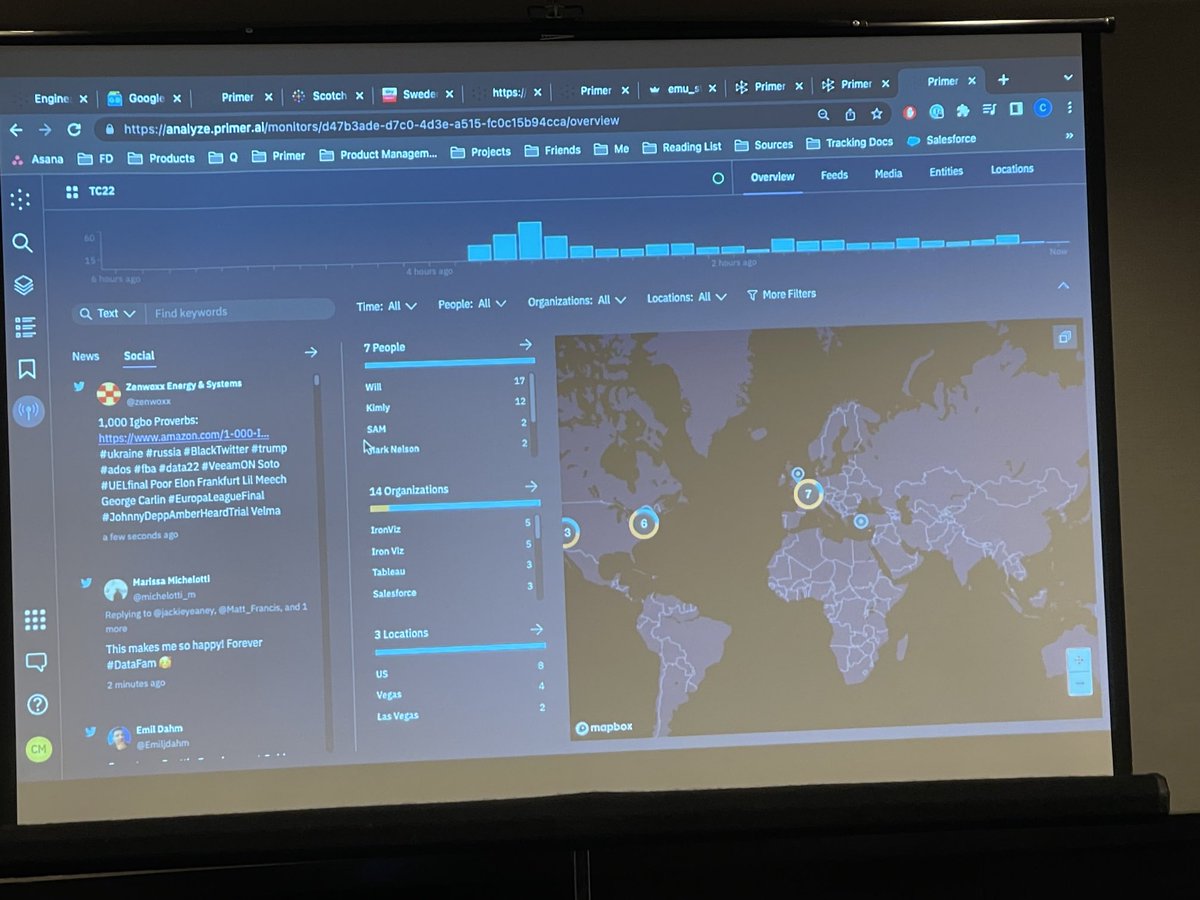Click the browser forward arrow
The width and height of the screenshot is (1200, 900).
coord(44,130)
